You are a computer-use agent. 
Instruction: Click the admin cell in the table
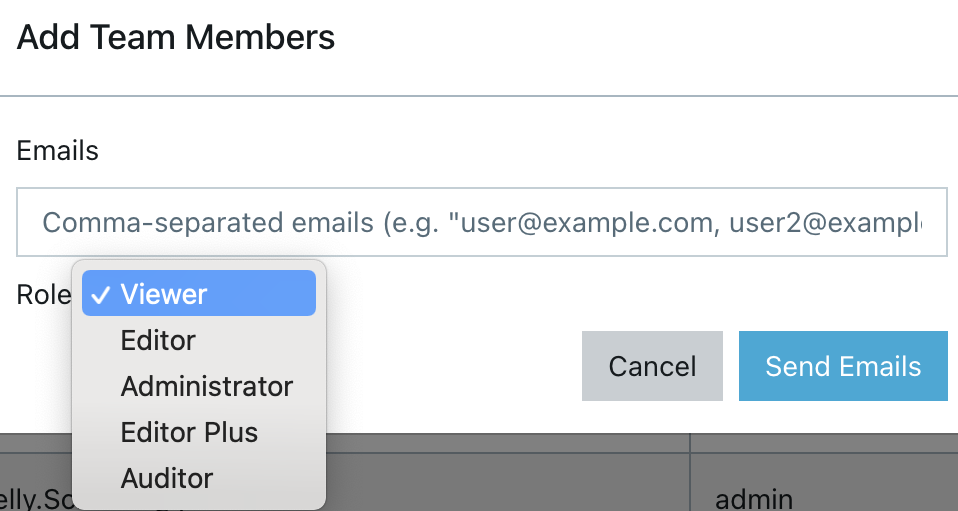pyautogui.click(x=755, y=498)
